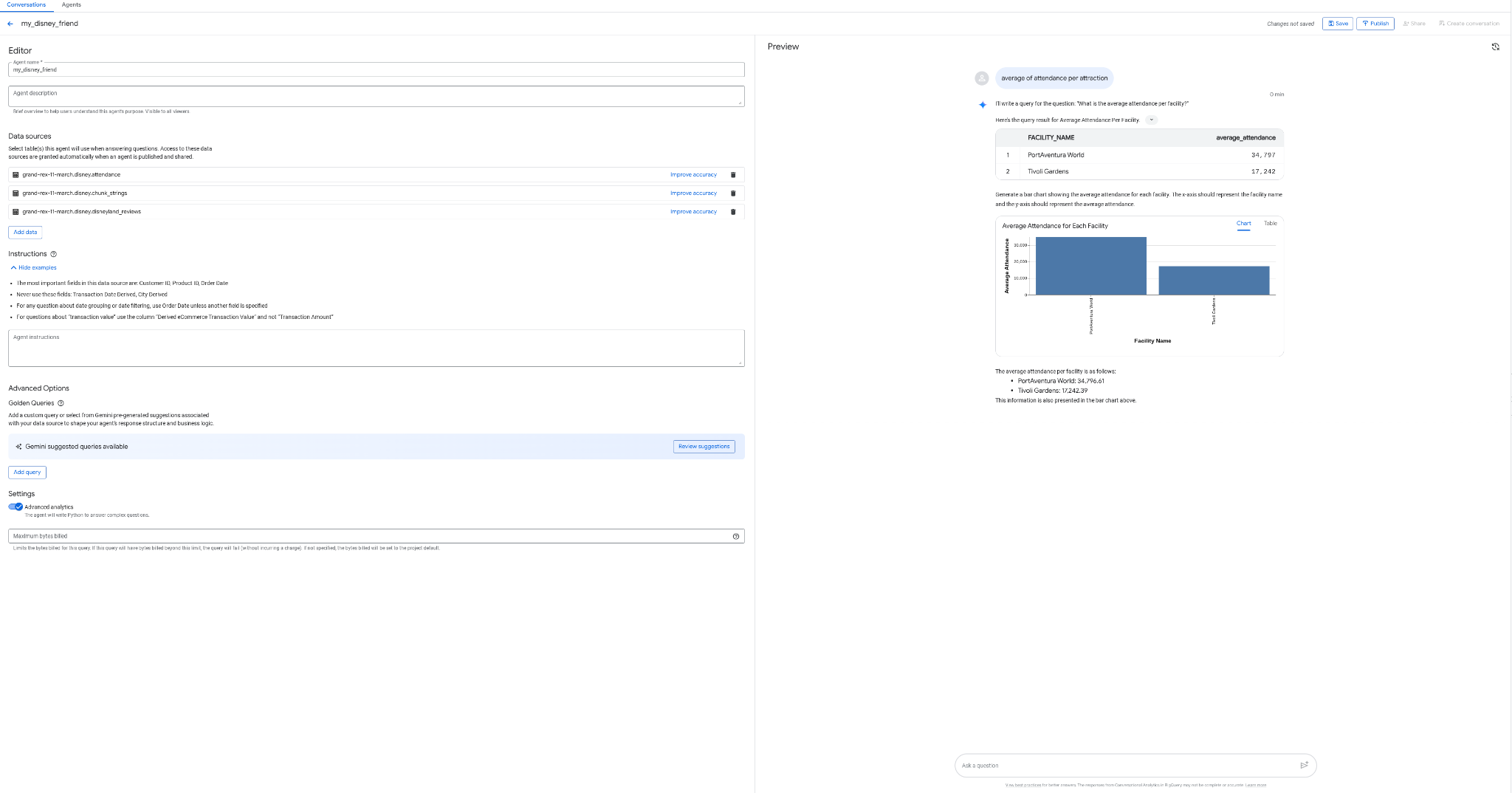Click the PortAventura World bar in chart
The image size is (1512, 793).
[x=1090, y=266]
